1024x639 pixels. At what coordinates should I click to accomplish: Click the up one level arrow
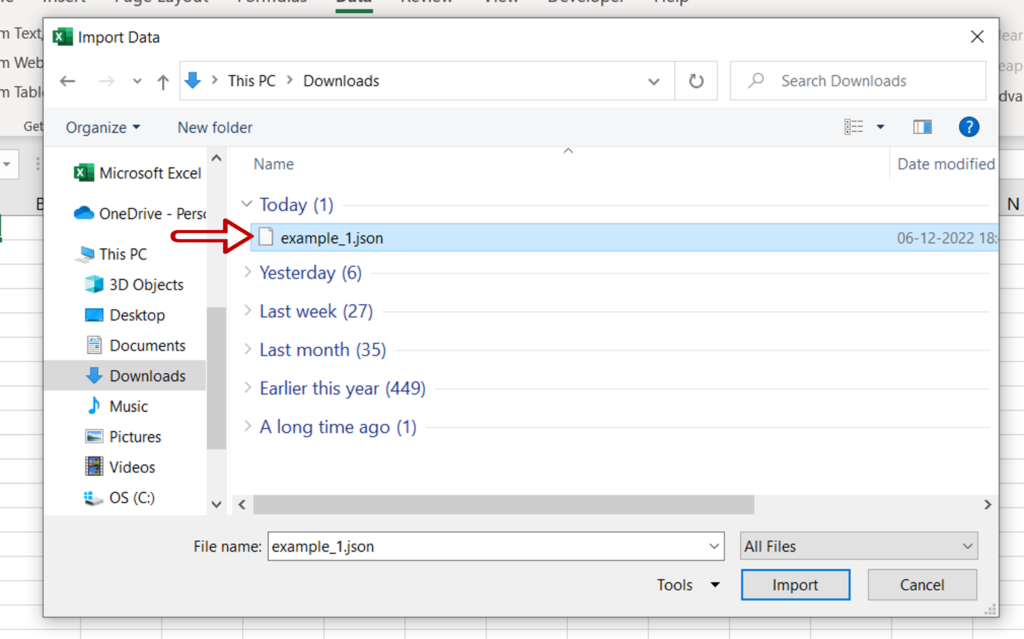click(163, 80)
